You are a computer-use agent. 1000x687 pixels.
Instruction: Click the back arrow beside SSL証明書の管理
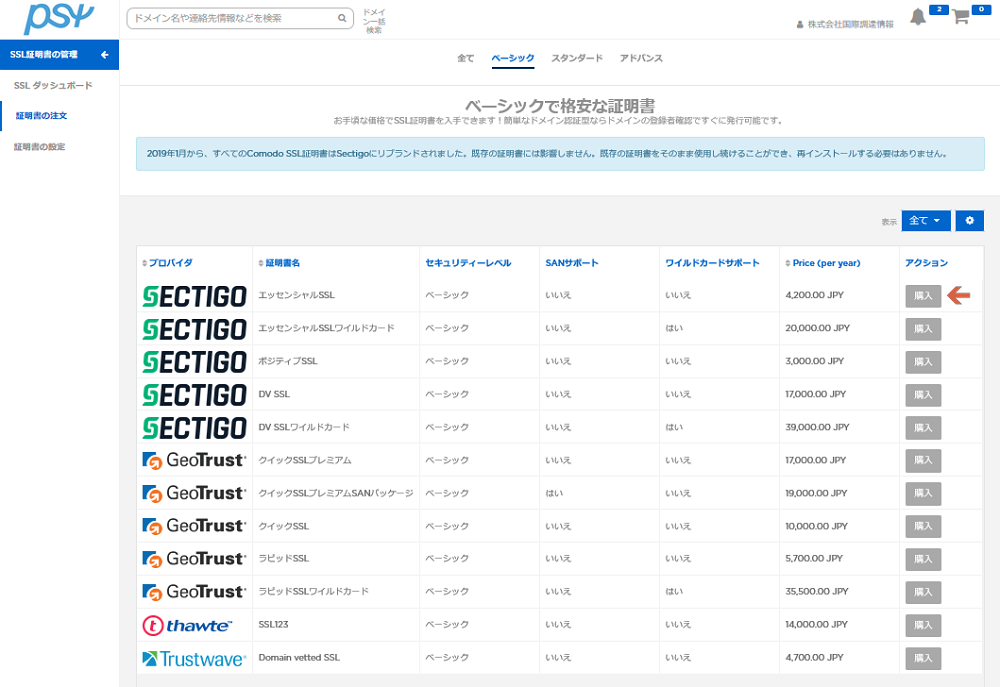pos(105,55)
